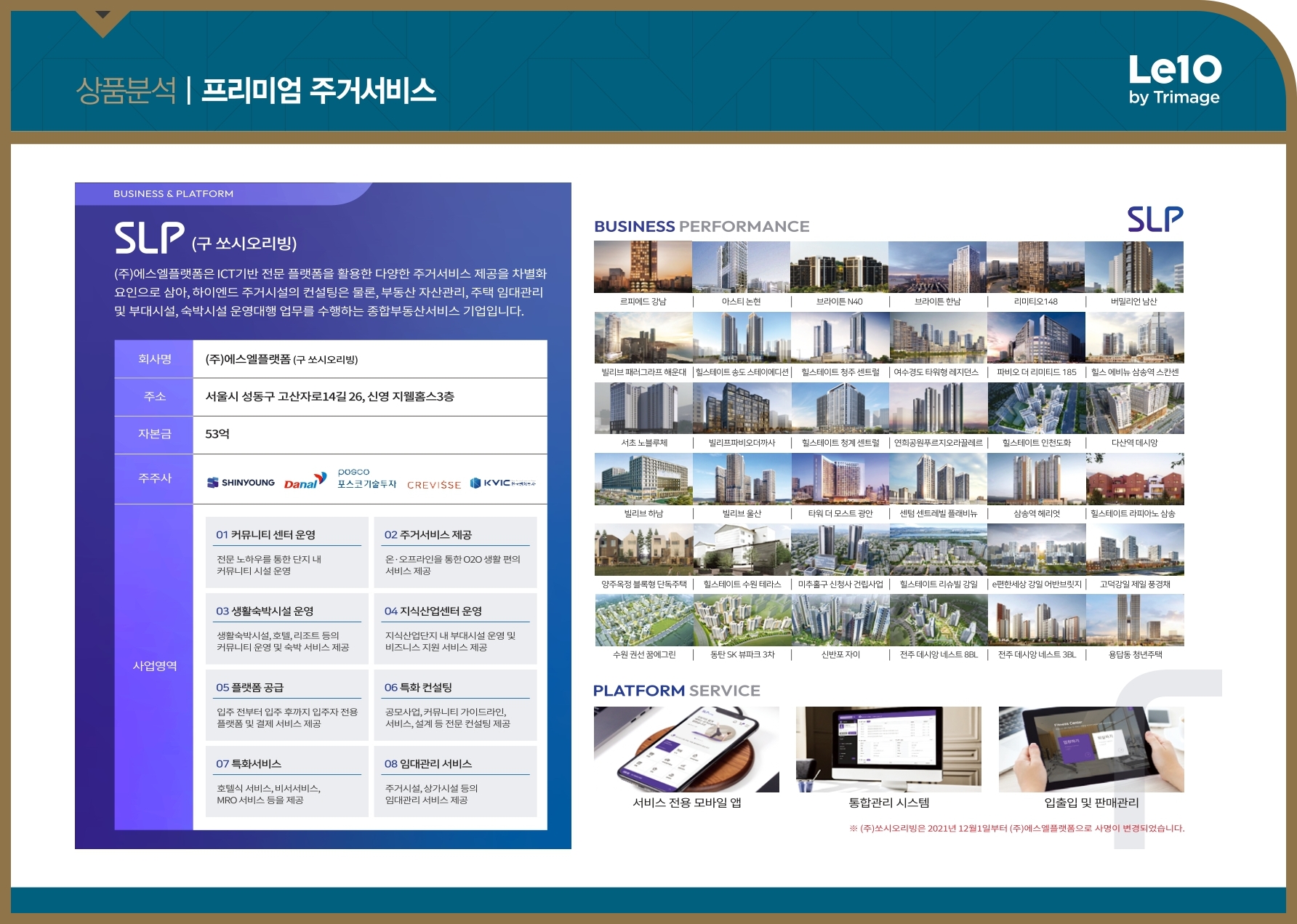This screenshot has width=1297, height=924.
Task: Click the KVIC shareholder logo
Action: click(x=503, y=483)
